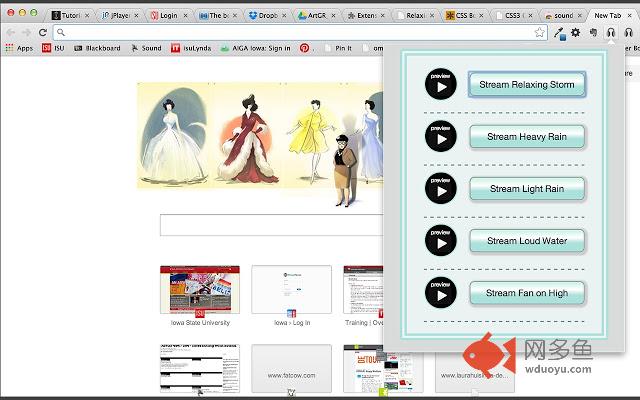The width and height of the screenshot is (640, 400).
Task: Open the www.fatcow.com thumbnail
Action: pos(291,369)
